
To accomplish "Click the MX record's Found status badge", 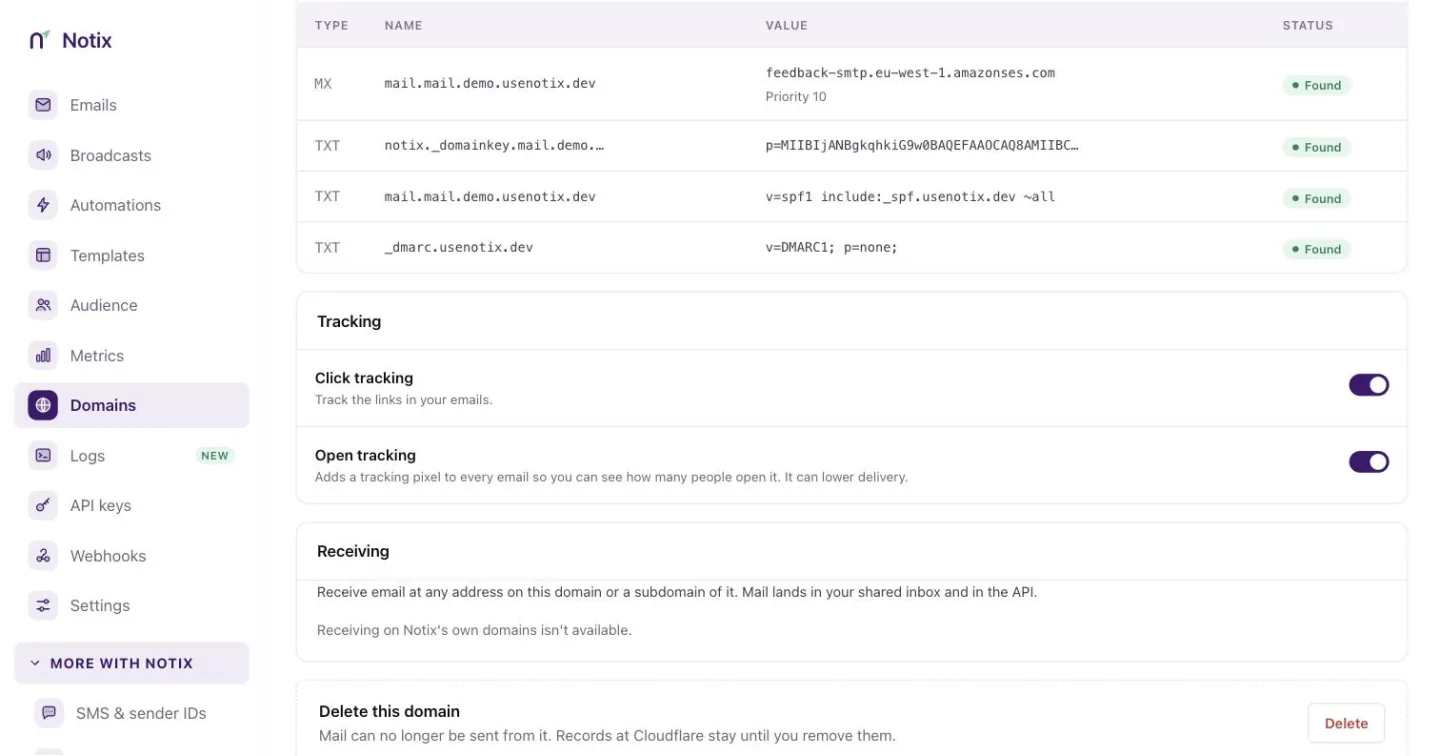I will 1316,85.
